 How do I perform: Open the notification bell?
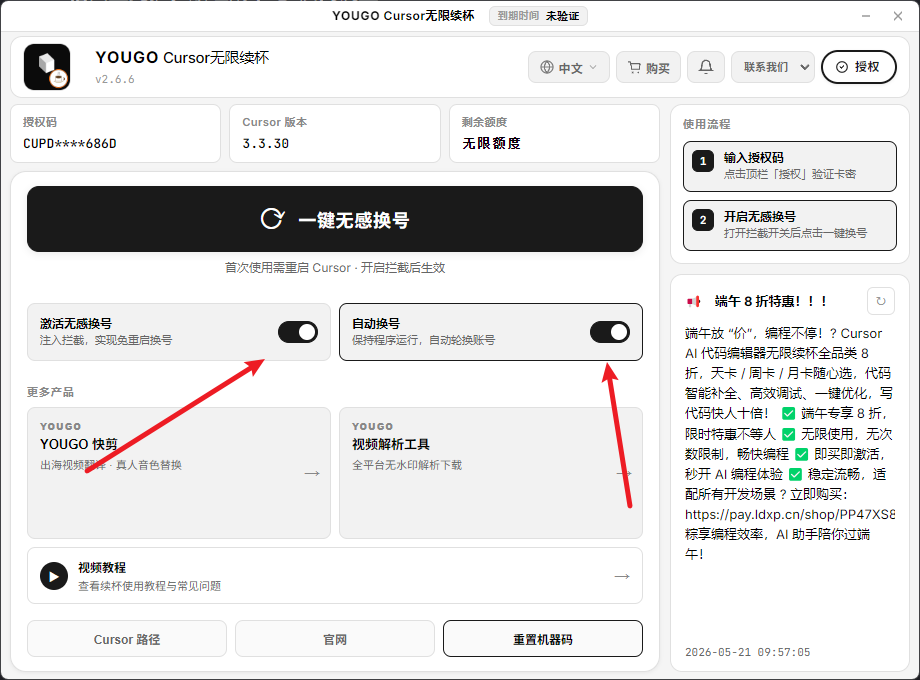click(706, 67)
